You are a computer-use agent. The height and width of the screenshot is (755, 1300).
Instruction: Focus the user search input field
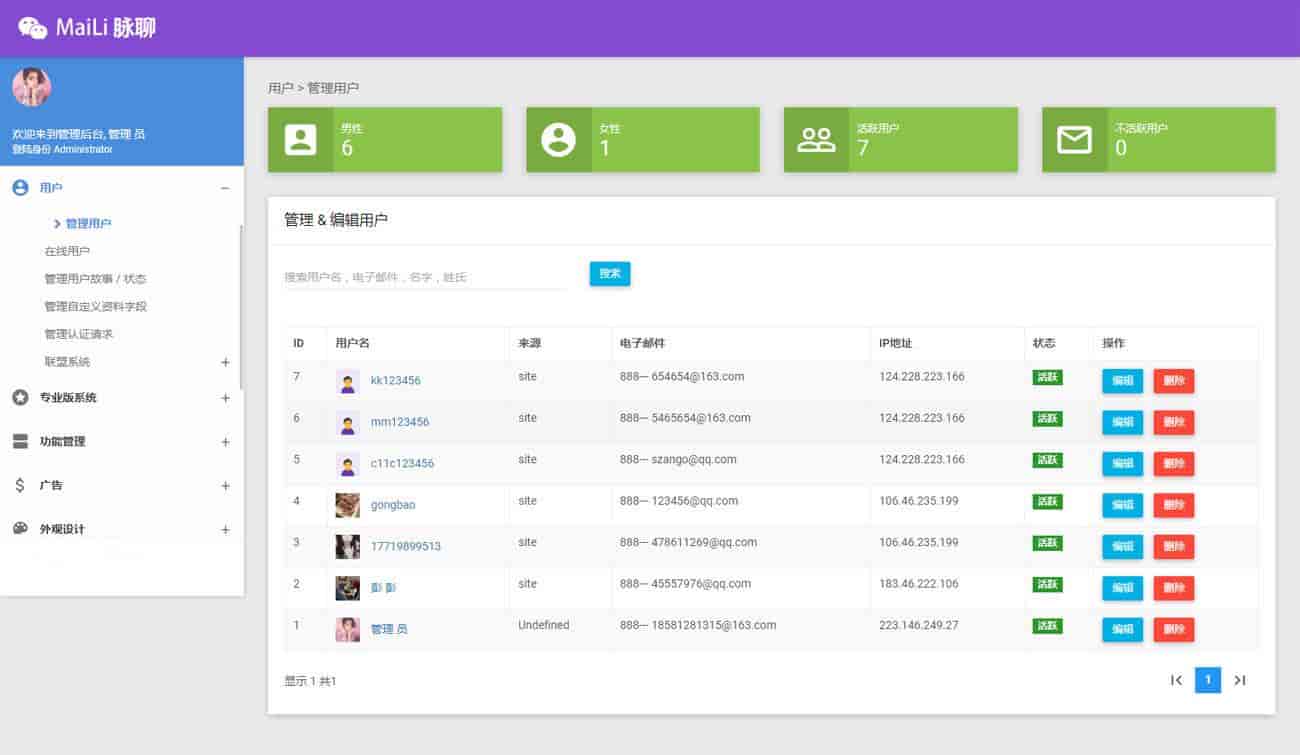(x=425, y=277)
